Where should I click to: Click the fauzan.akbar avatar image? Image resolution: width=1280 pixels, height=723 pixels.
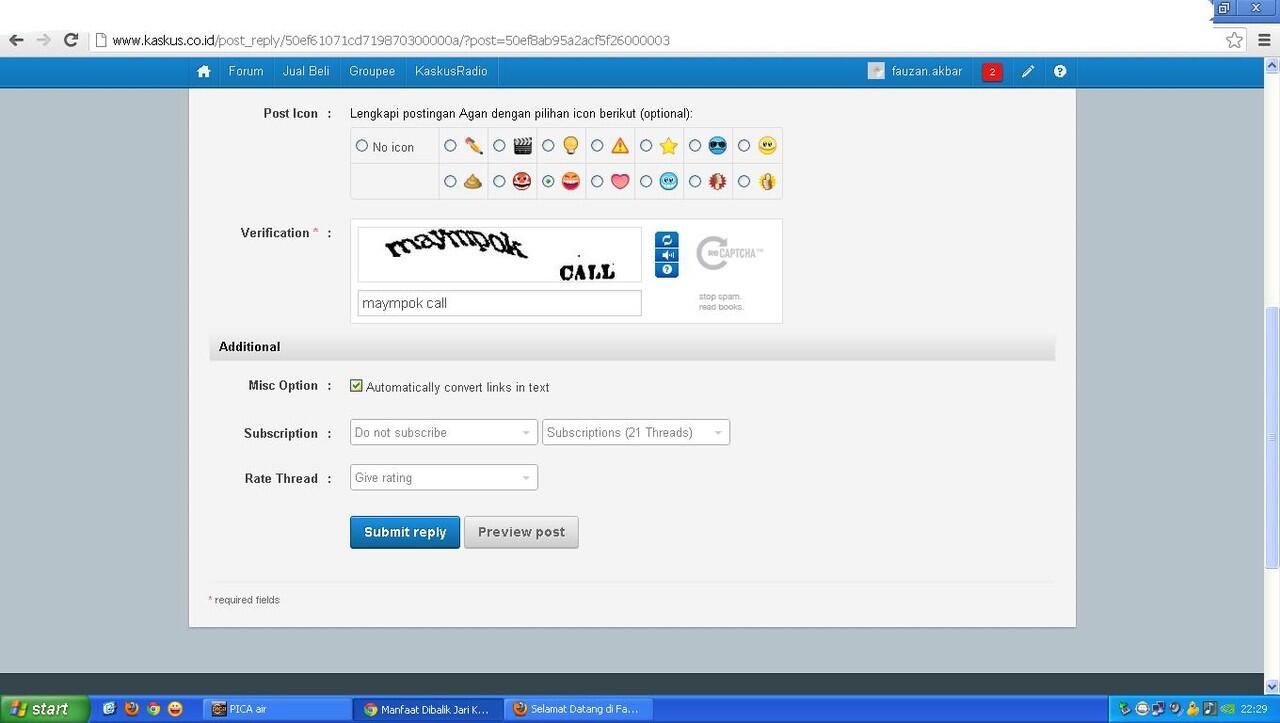876,71
